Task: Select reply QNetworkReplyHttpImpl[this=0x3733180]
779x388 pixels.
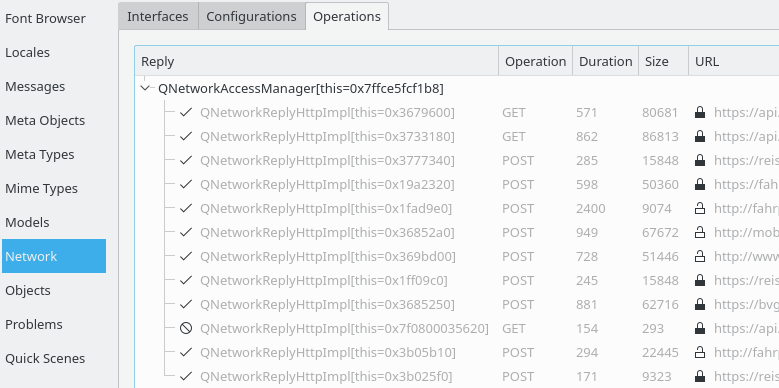Action: [327, 137]
